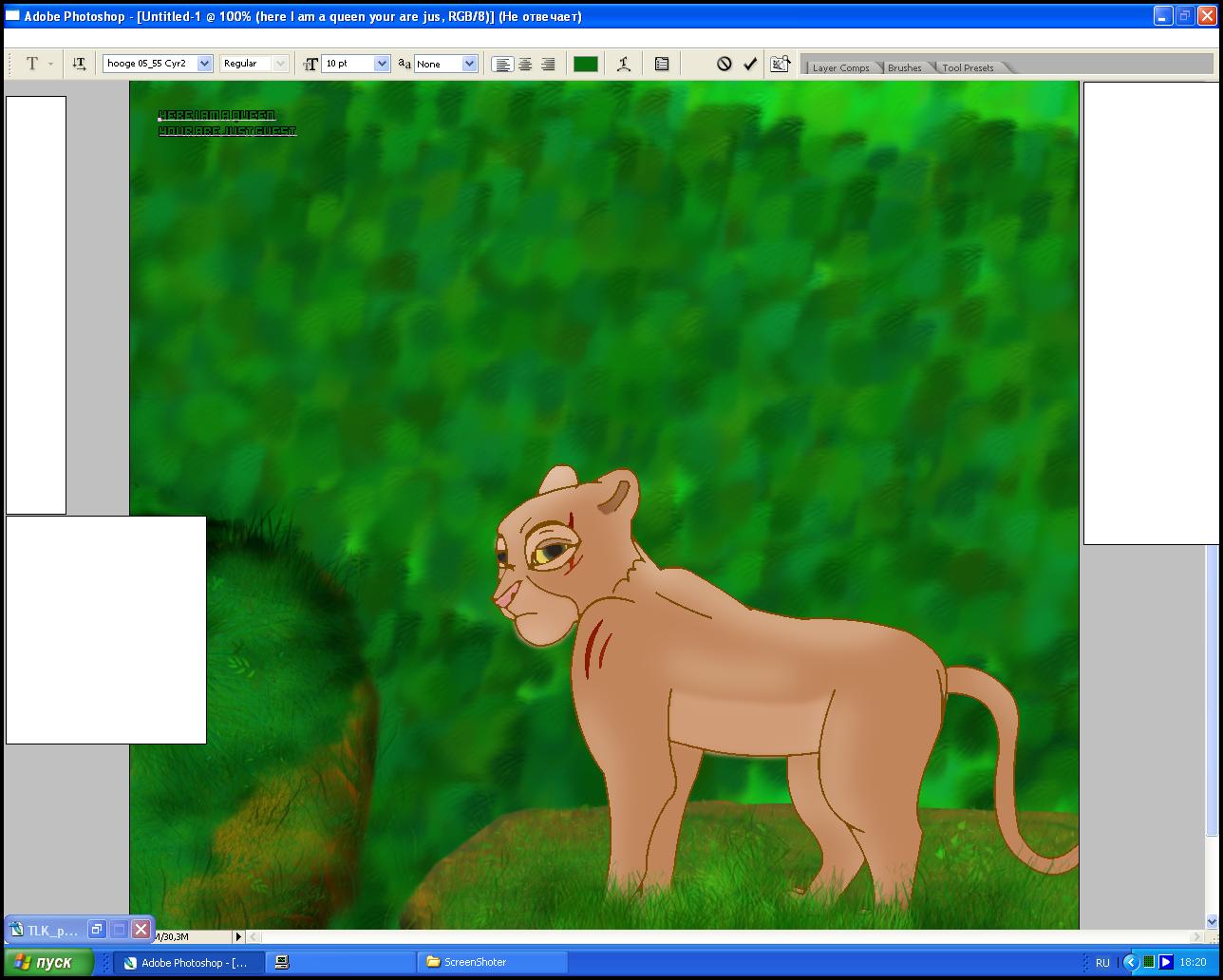Switch to the Brushes tab
The height and width of the screenshot is (980, 1223).
(x=904, y=67)
